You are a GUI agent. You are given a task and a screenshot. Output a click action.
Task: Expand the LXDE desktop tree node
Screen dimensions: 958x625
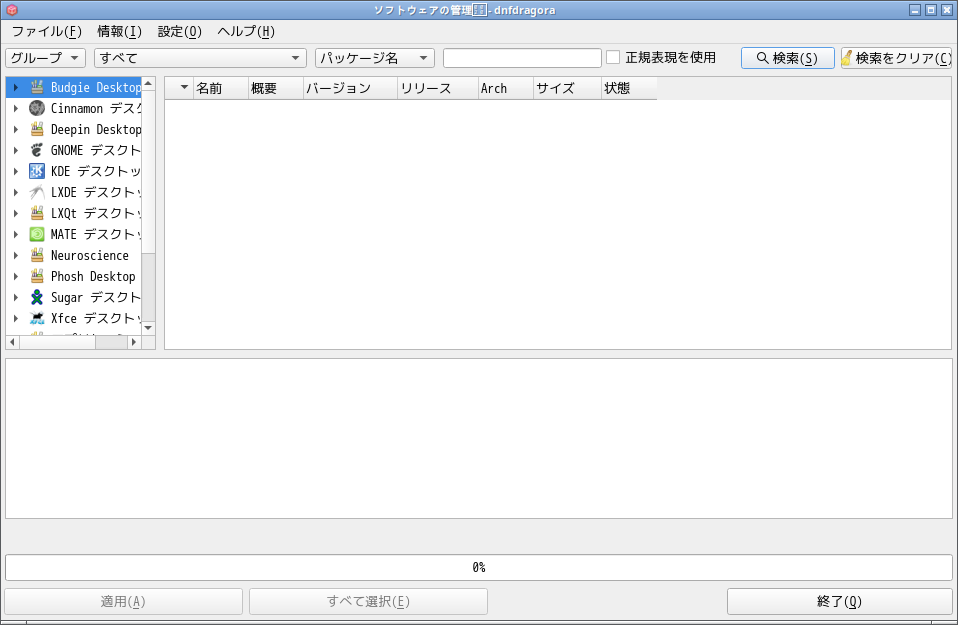point(16,192)
